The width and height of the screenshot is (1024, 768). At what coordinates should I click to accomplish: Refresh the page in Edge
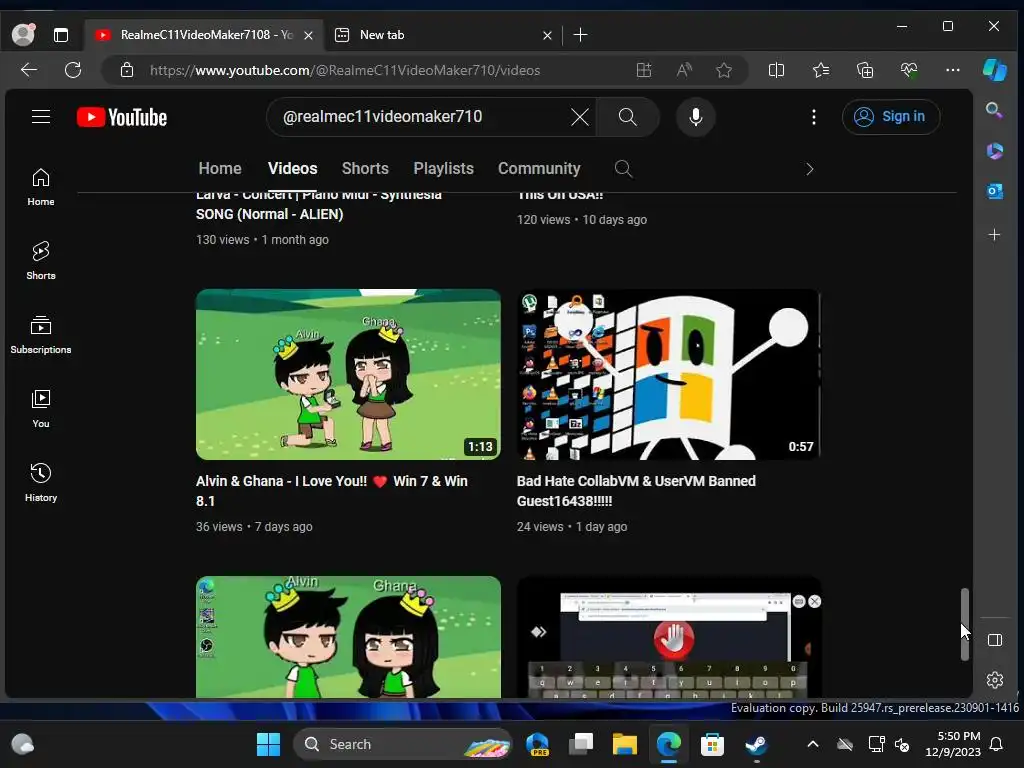(73, 70)
